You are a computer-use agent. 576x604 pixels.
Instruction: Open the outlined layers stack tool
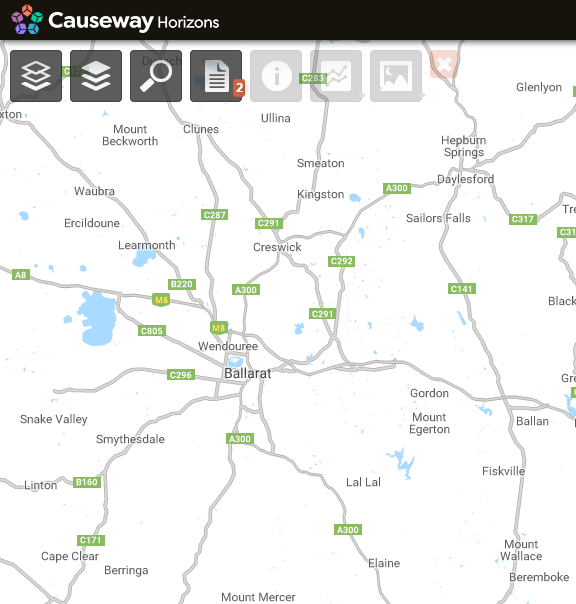[36, 76]
